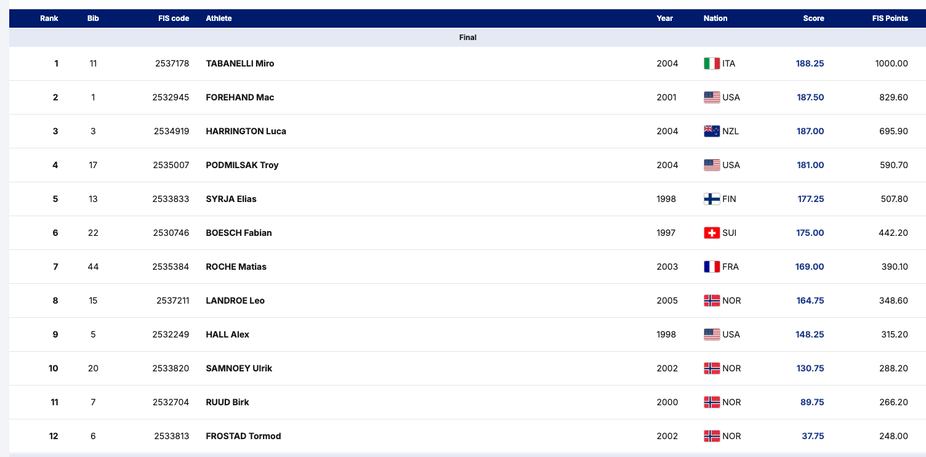Click the USA flag in Forehand's row
This screenshot has height=457, width=926.
pos(712,97)
